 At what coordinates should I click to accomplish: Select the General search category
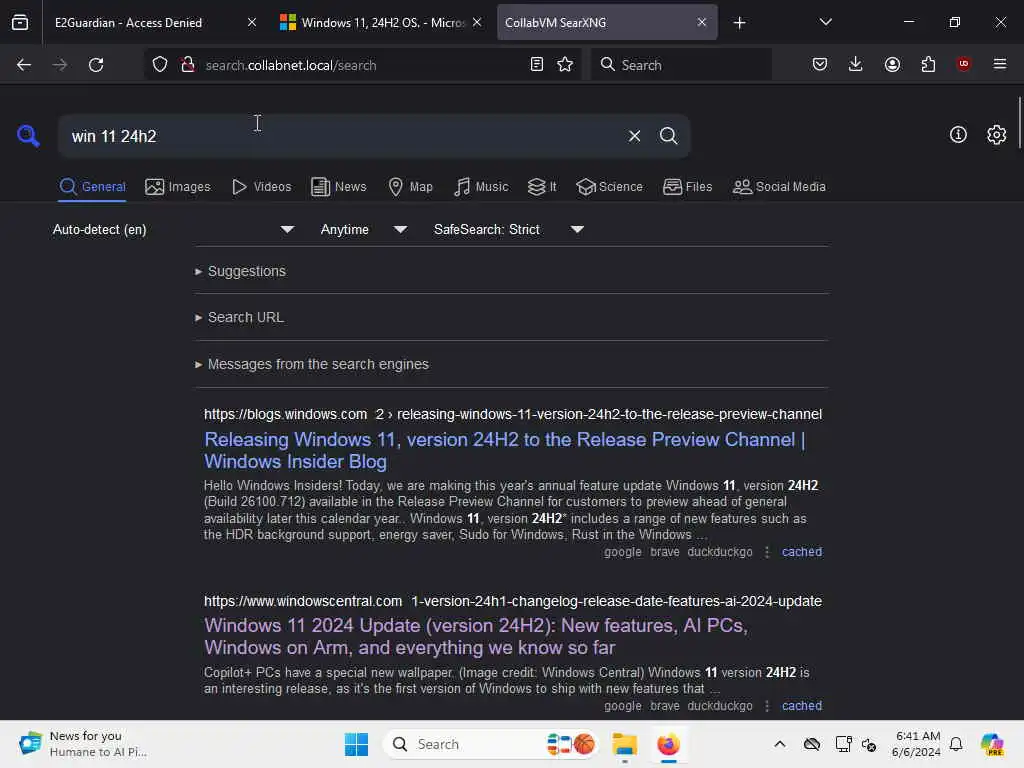click(92, 187)
